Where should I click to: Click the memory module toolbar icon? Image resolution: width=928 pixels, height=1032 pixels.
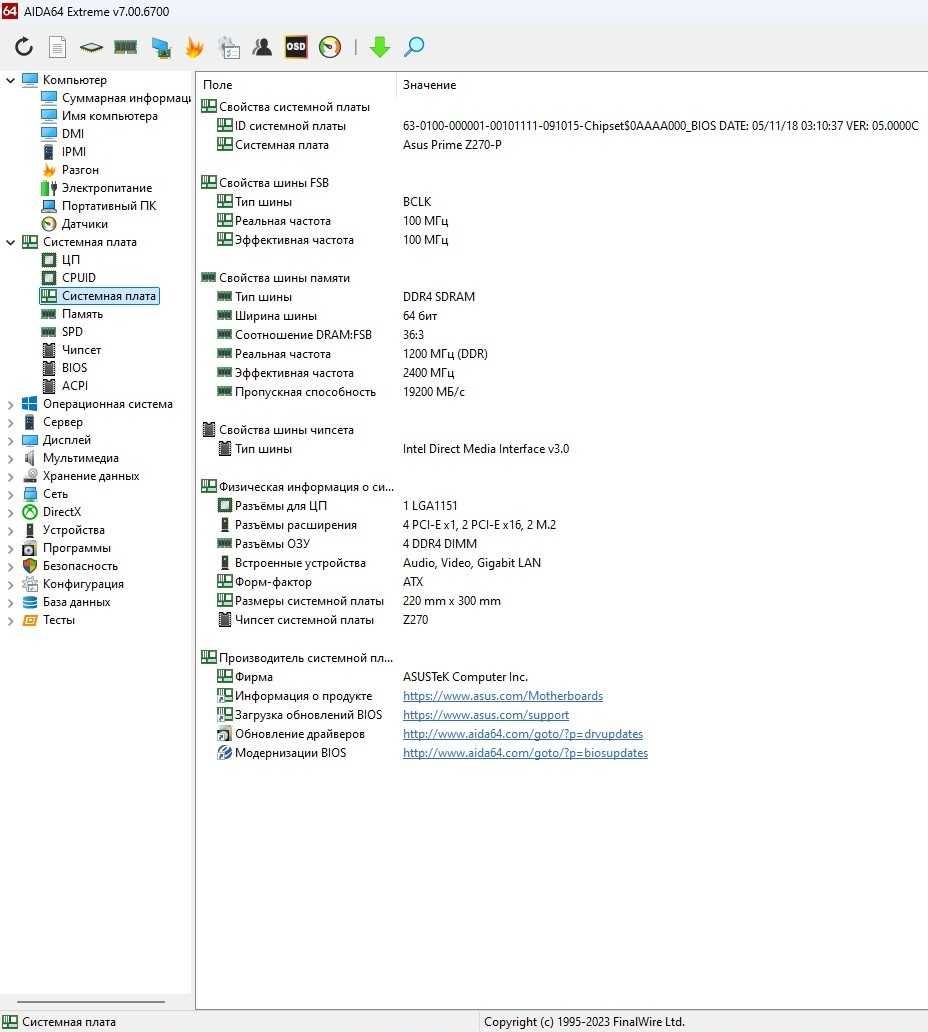click(x=126, y=47)
